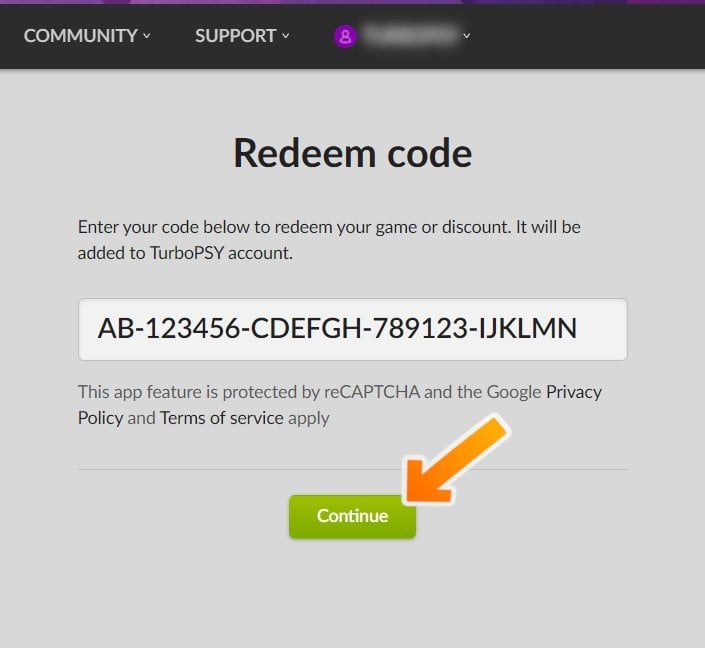Click the horizontal divider above Continue

(x=352, y=469)
